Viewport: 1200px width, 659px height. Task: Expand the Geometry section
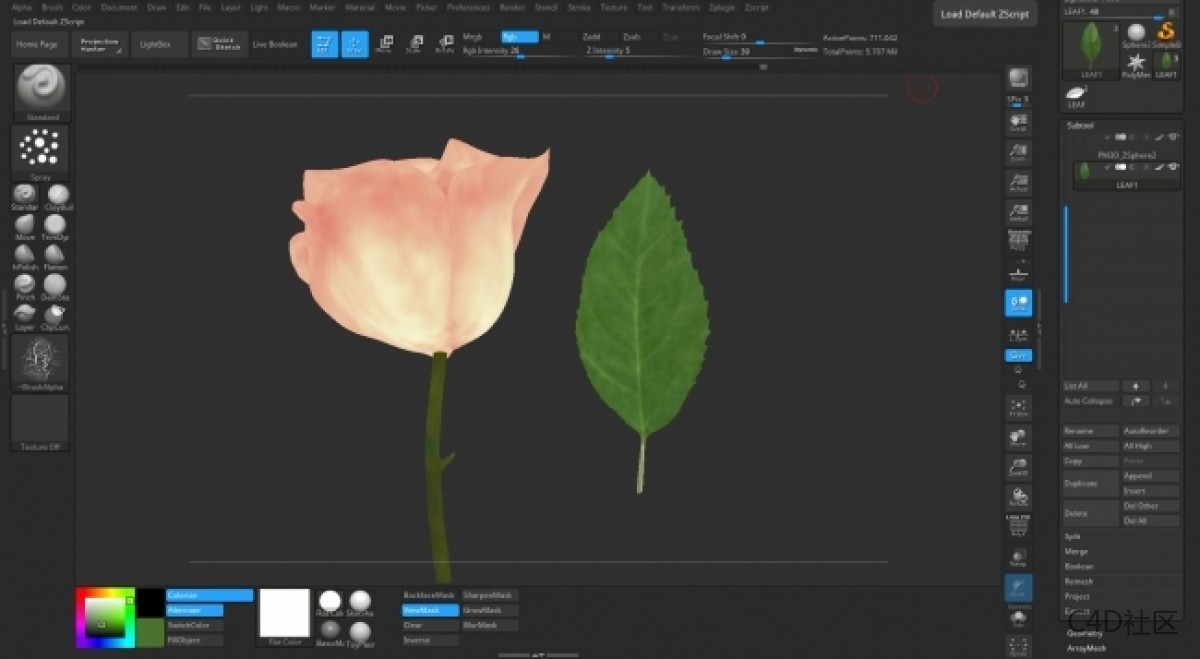[x=1084, y=633]
